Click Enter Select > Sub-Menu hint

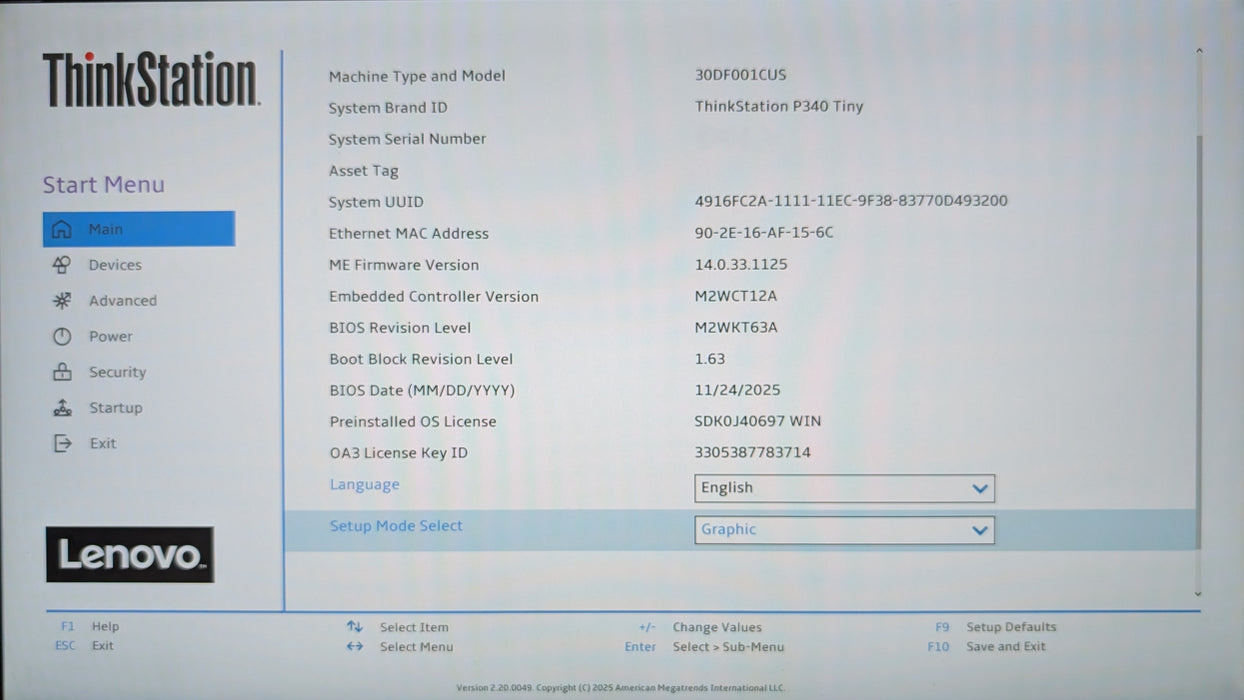(x=704, y=647)
